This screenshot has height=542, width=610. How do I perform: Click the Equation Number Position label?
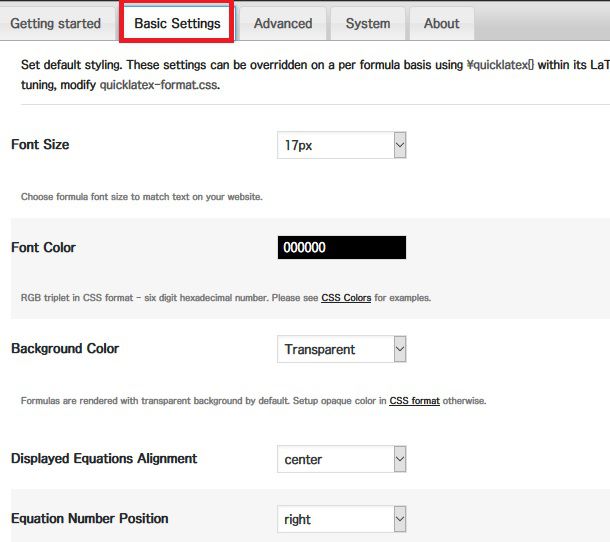coord(89,518)
